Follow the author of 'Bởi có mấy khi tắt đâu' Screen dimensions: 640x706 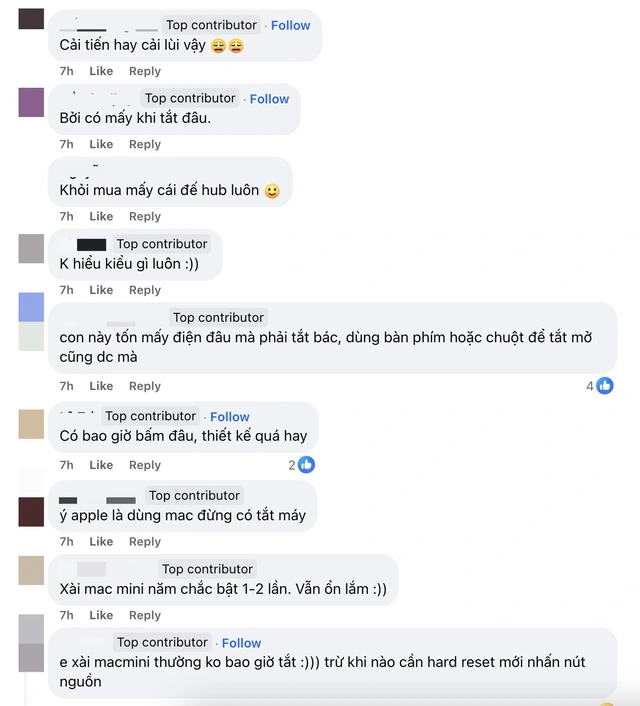[x=269, y=99]
